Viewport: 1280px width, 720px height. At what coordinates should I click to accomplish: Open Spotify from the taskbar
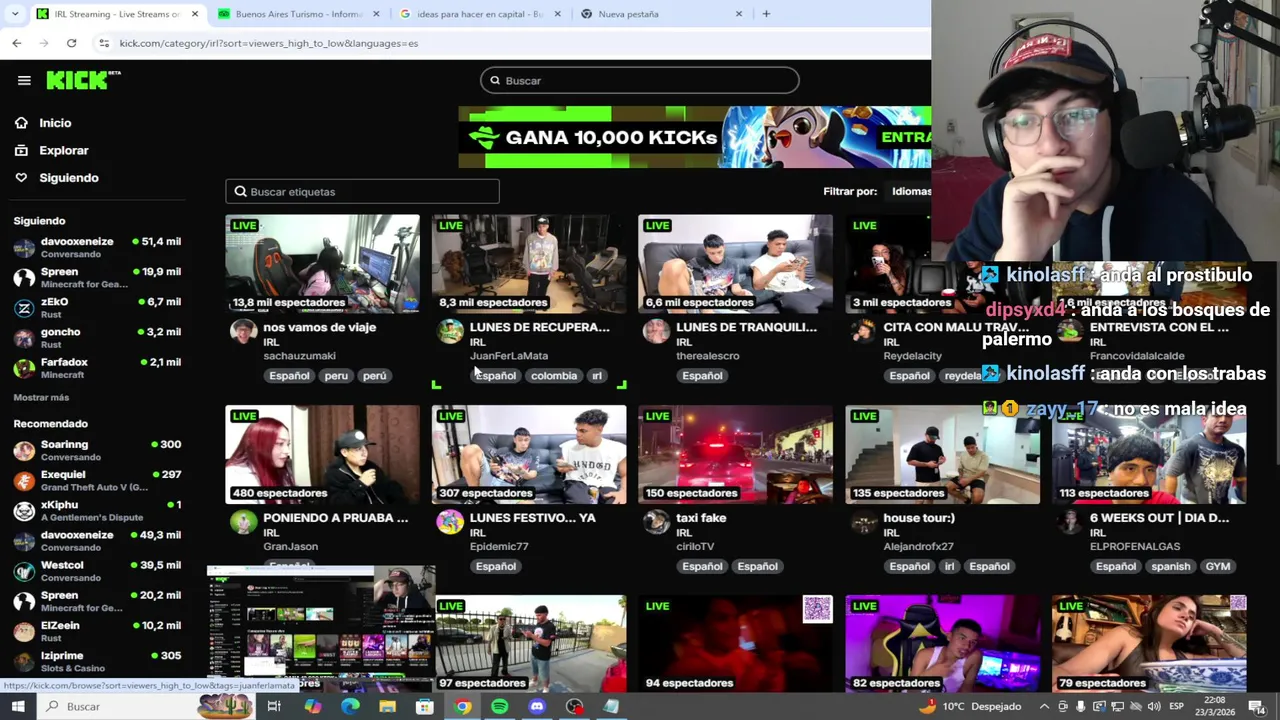499,707
